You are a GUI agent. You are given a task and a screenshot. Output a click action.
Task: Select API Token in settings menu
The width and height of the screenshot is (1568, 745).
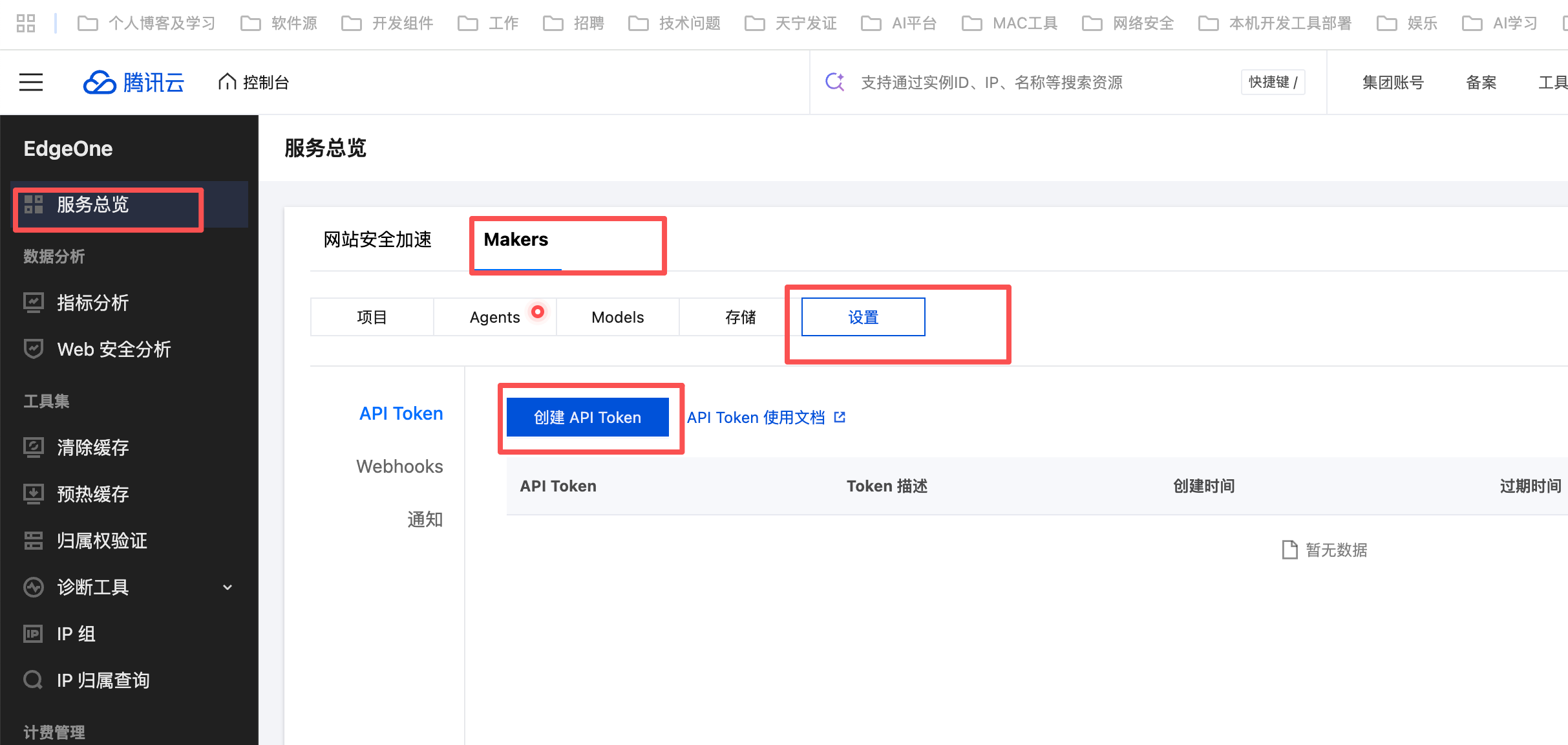(401, 413)
